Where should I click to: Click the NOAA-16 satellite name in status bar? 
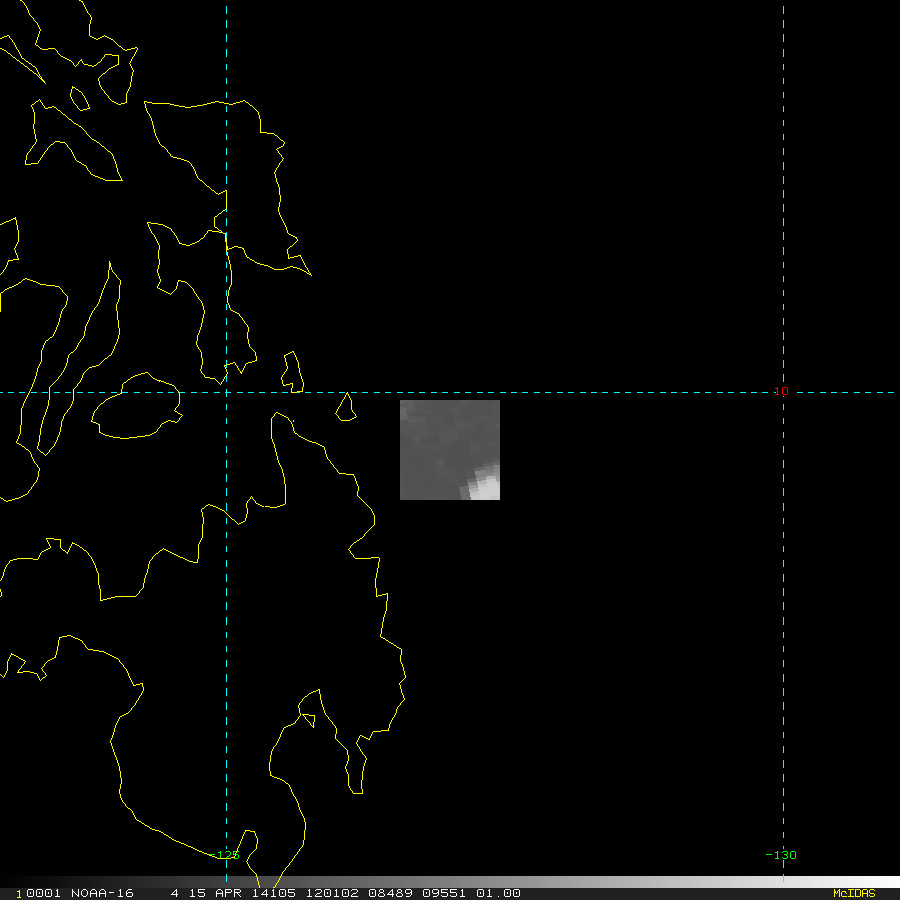[x=102, y=894]
